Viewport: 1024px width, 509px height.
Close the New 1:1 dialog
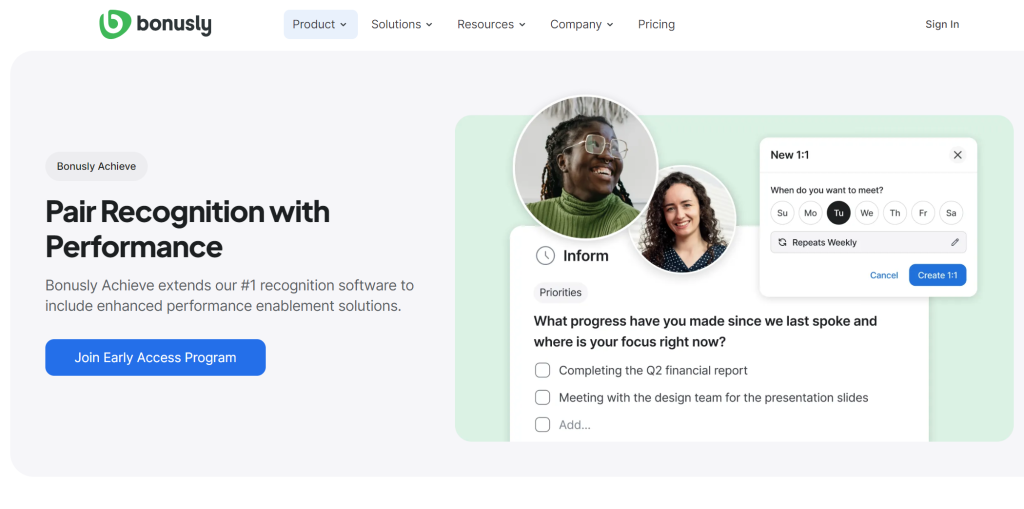pyautogui.click(x=957, y=155)
